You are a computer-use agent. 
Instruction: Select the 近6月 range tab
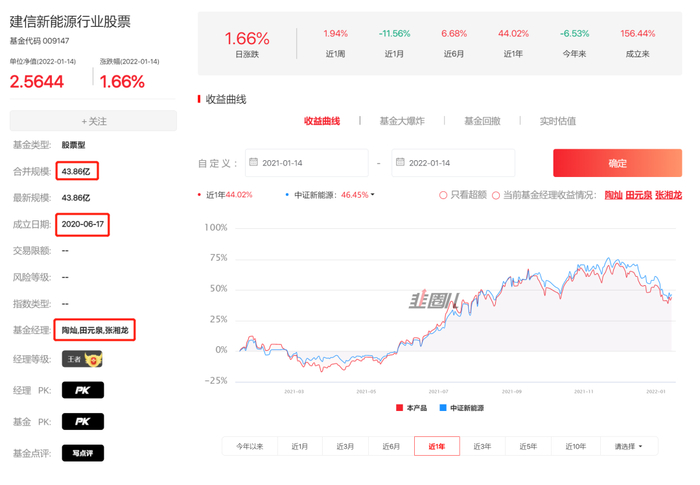tap(391, 446)
